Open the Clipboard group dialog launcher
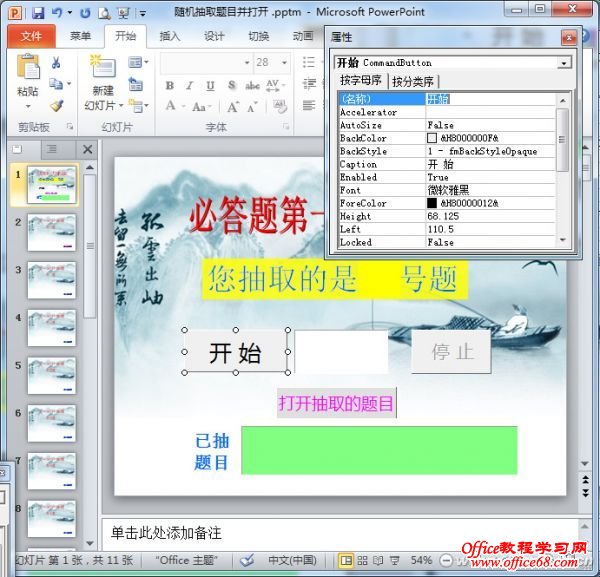Image resolution: width=600 pixels, height=577 pixels. tap(70, 126)
